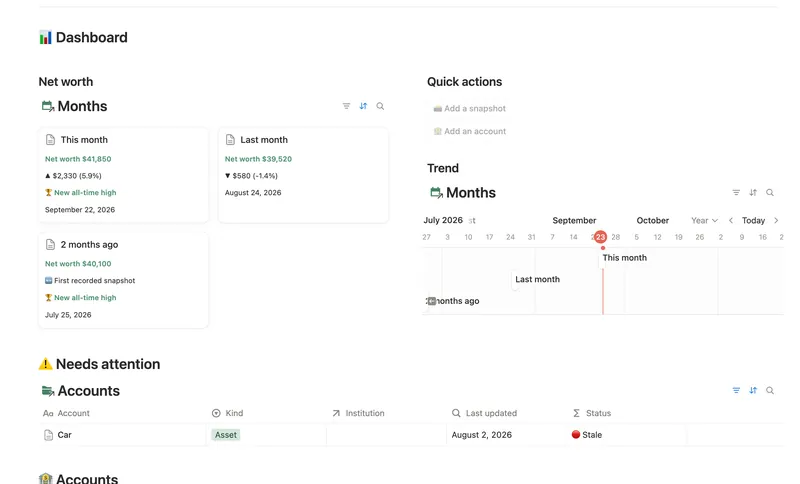The width and height of the screenshot is (800, 484).
Task: Open filter for Needs attention Accounts table
Action: tap(736, 390)
